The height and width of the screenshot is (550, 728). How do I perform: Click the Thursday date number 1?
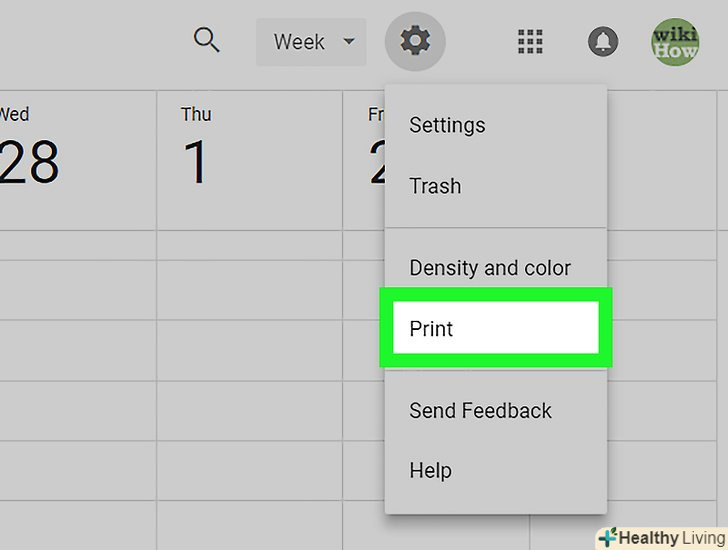pyautogui.click(x=197, y=163)
